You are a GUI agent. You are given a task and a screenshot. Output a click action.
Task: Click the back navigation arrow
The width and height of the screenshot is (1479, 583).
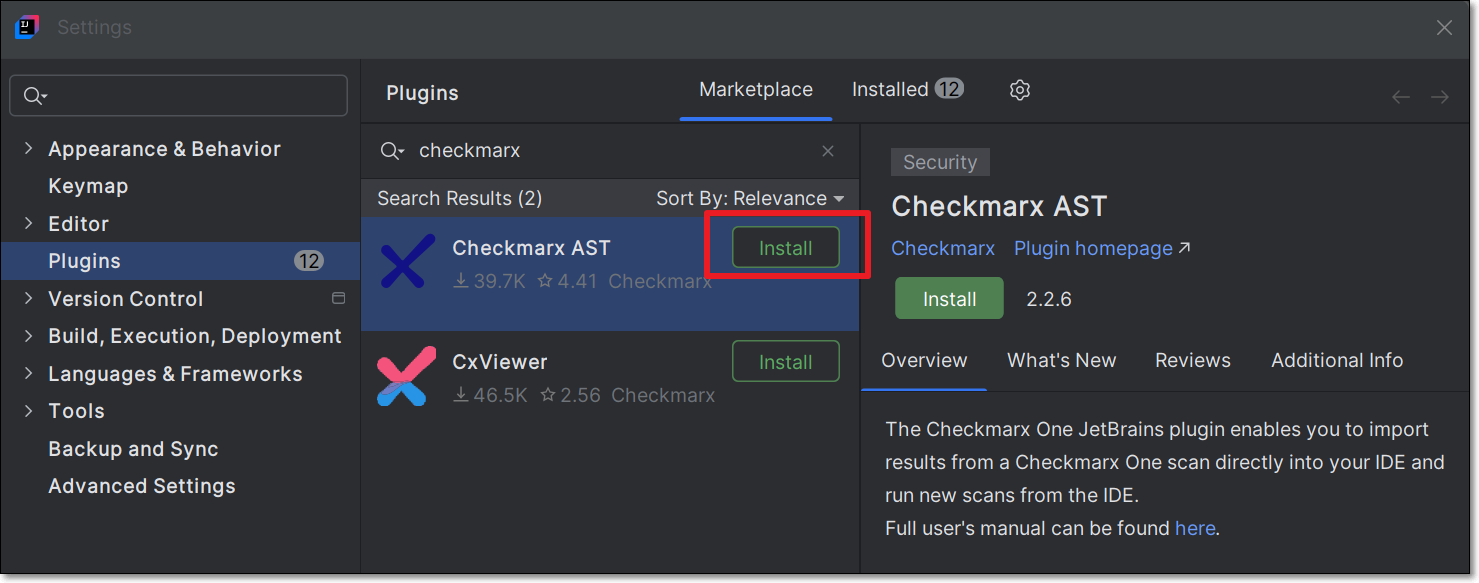pyautogui.click(x=1400, y=97)
